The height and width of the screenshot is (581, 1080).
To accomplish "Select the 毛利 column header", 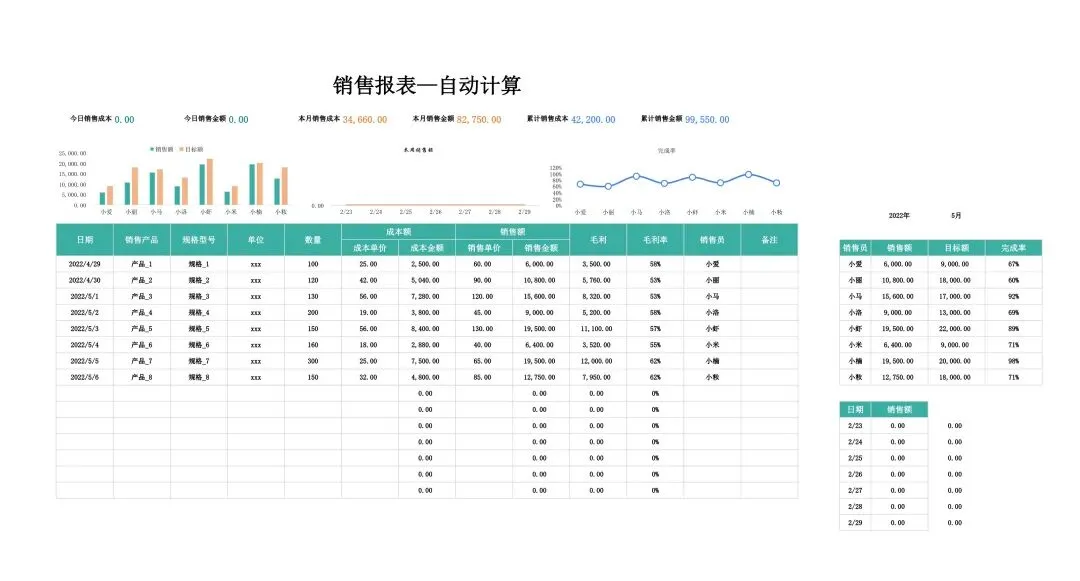I will pyautogui.click(x=598, y=240).
